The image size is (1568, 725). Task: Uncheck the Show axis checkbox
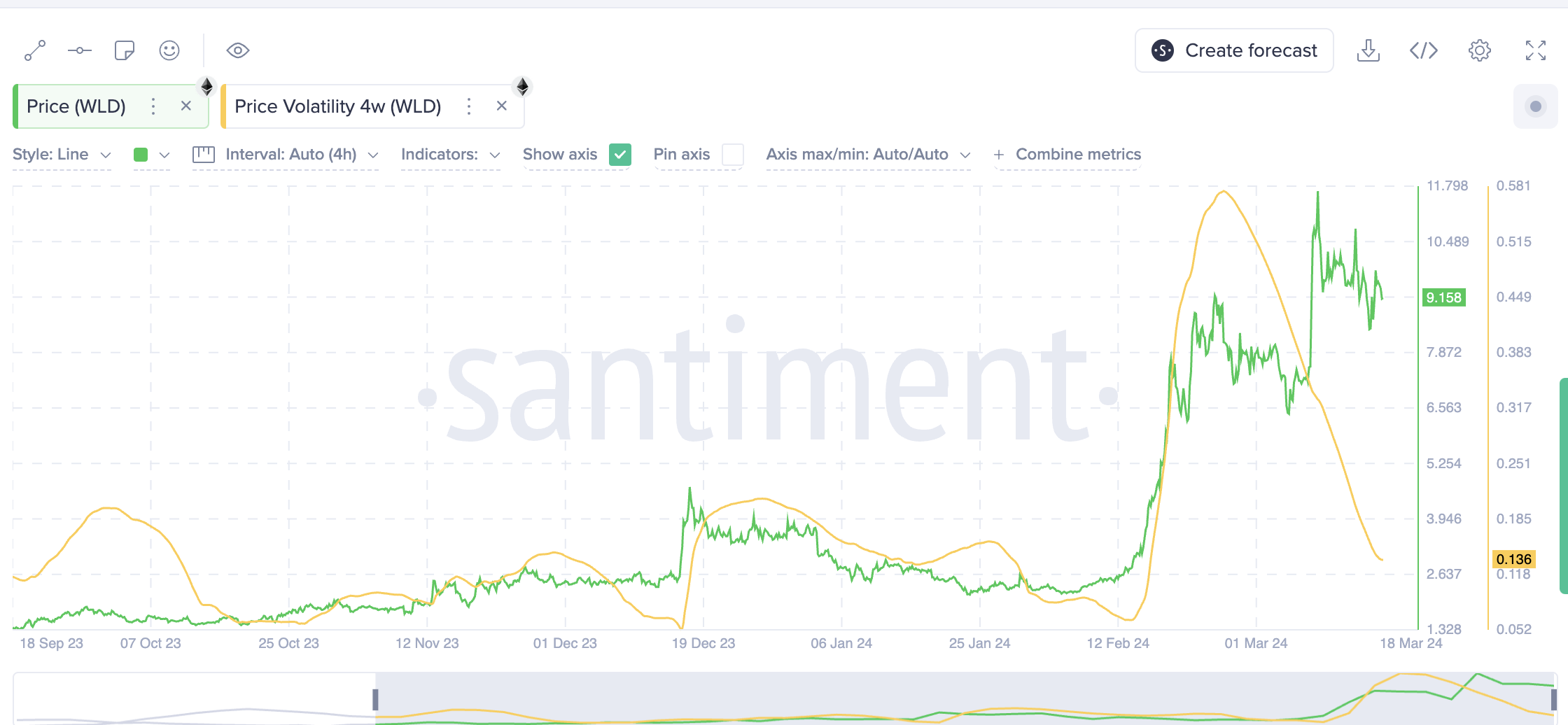[620, 155]
